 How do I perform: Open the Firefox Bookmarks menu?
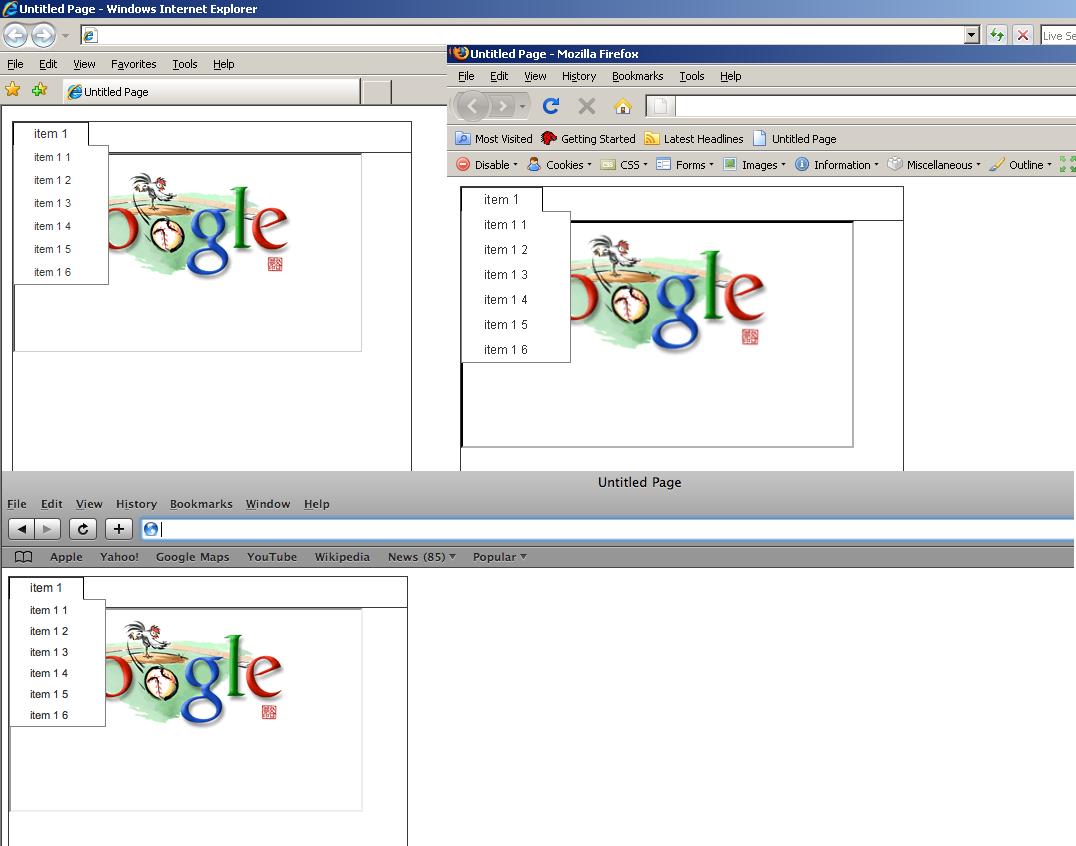(638, 76)
